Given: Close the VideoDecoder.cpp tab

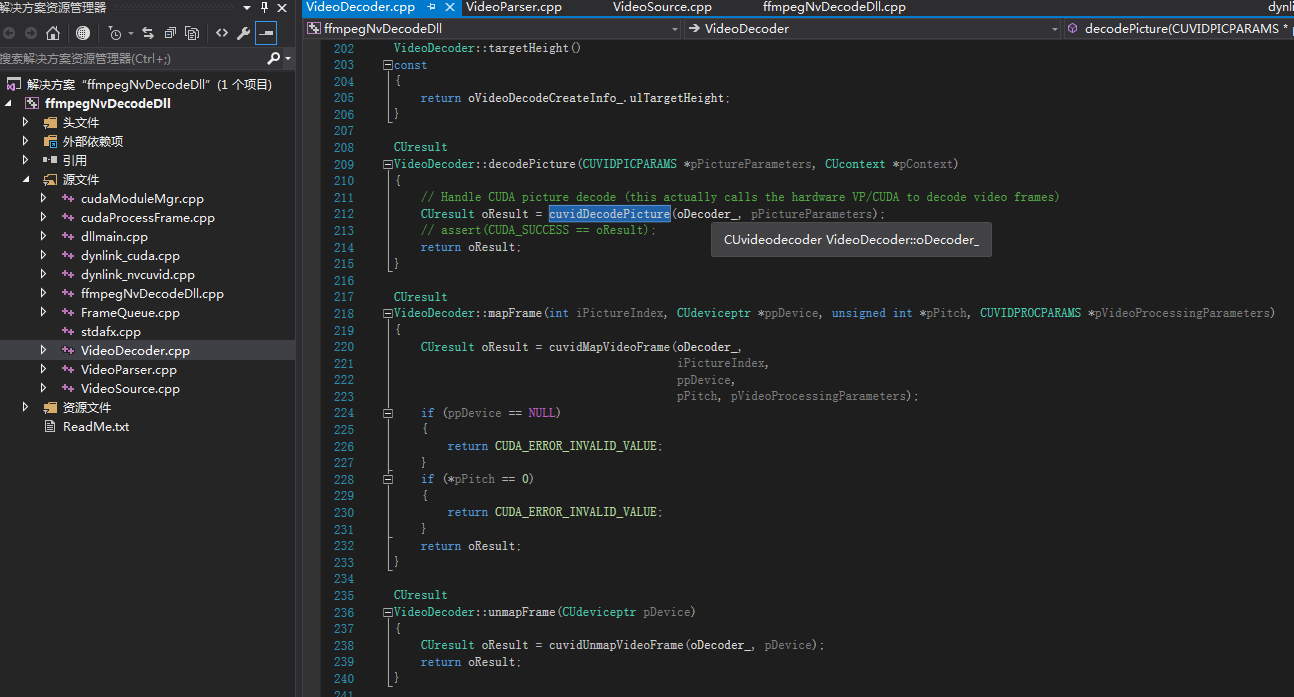Looking at the screenshot, I should coord(449,7).
